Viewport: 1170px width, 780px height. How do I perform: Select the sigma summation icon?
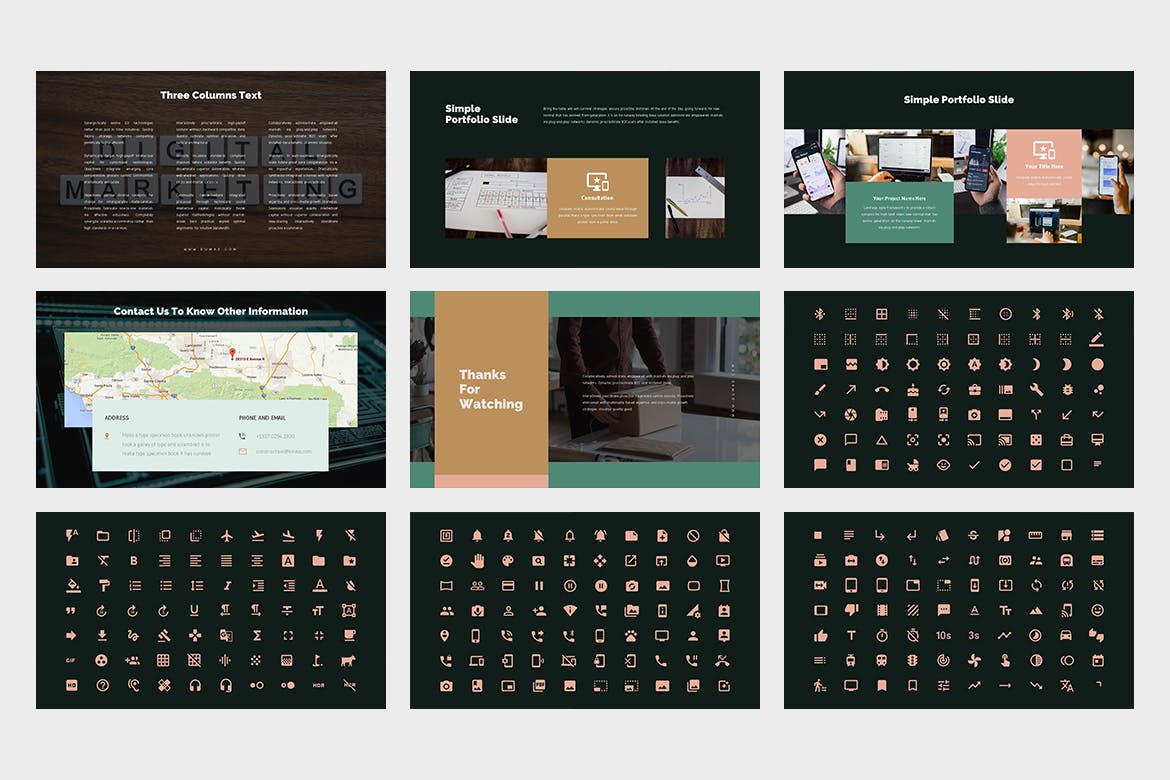tap(257, 635)
